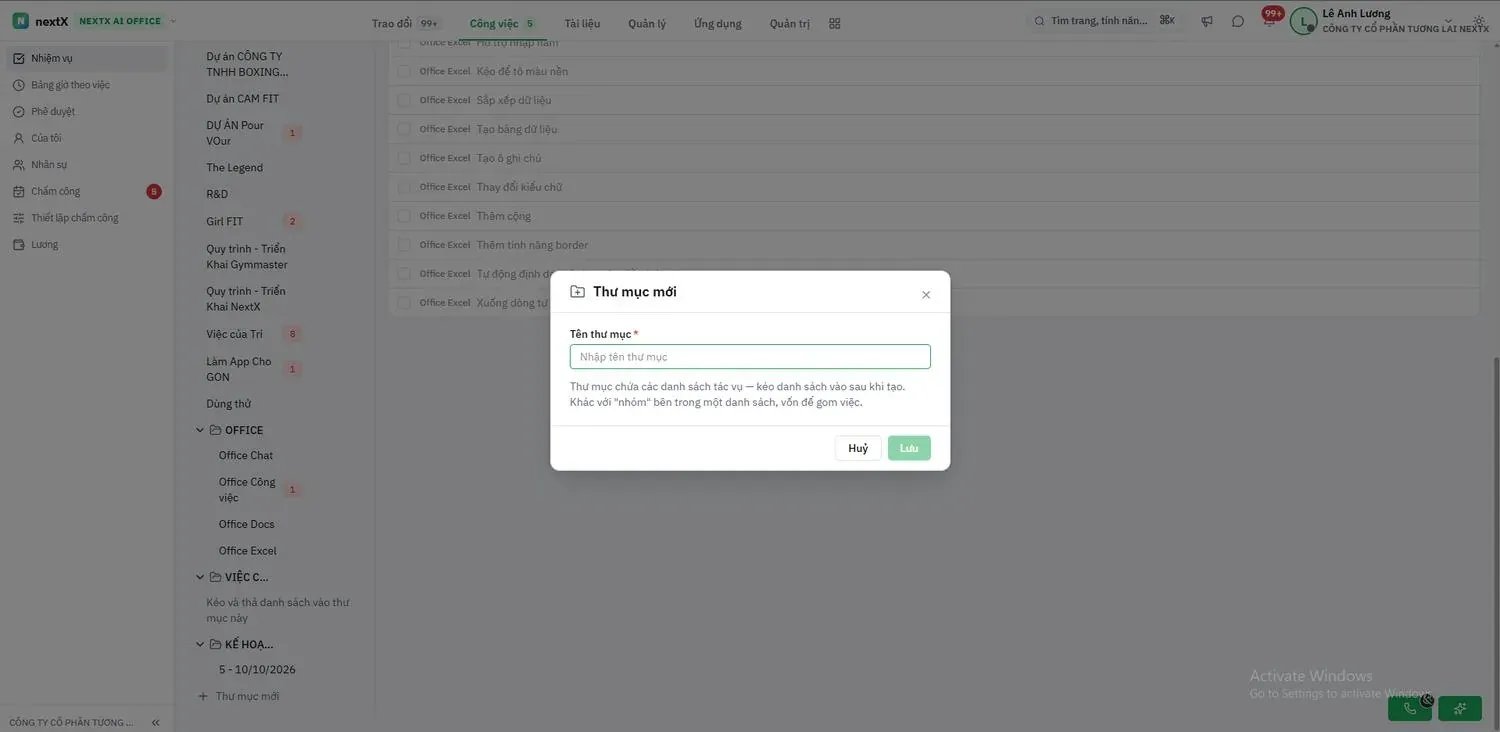The width and height of the screenshot is (1500, 732).
Task: Collapse the KẾ HOẠ... folder
Action: click(200, 644)
